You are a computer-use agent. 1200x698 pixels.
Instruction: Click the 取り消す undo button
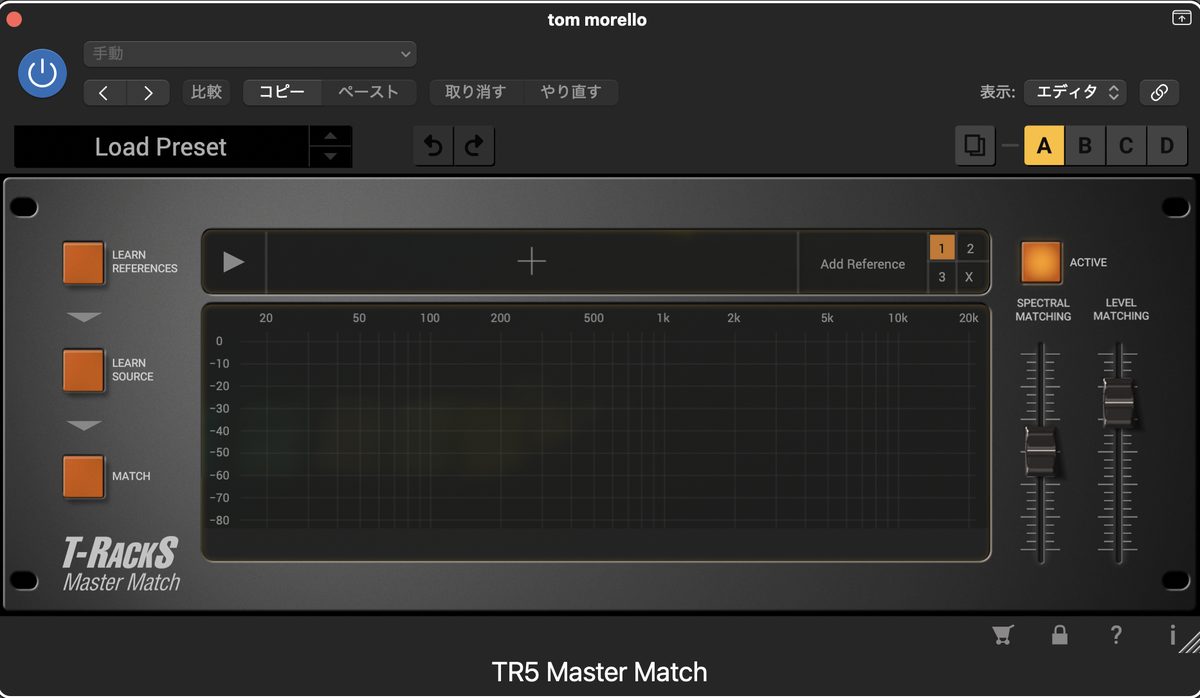point(476,92)
